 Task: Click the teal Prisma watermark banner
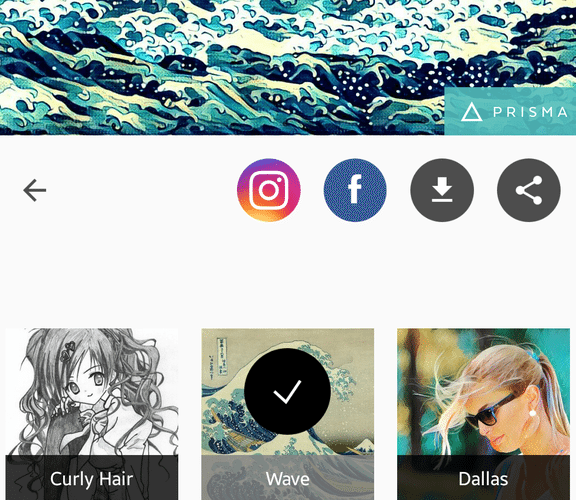point(510,111)
